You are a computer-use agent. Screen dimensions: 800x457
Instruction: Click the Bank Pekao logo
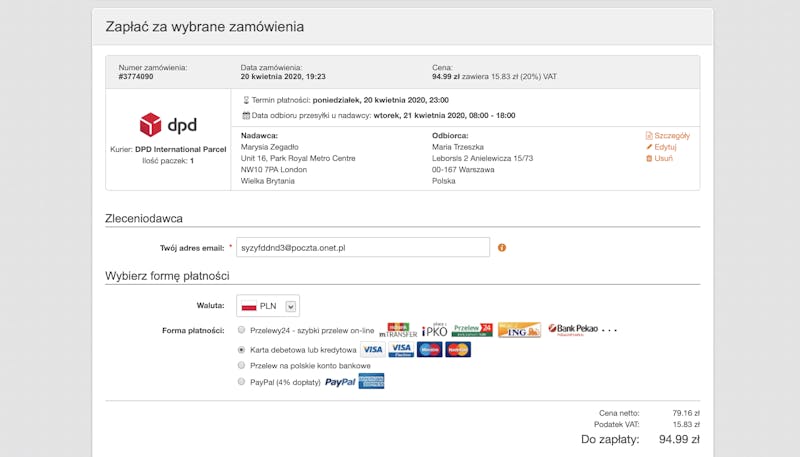click(573, 329)
